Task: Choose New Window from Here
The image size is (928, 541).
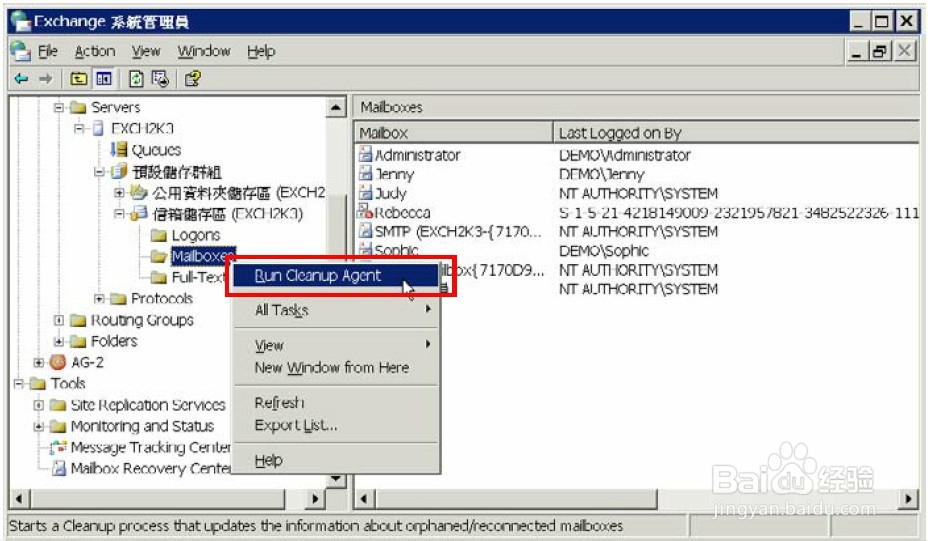Action: tap(336, 368)
